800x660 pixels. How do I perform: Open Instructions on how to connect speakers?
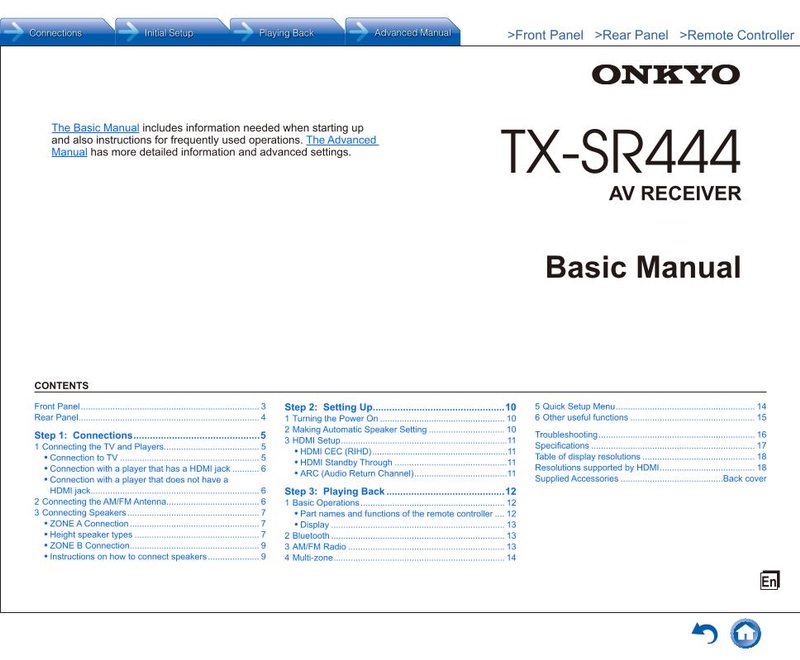(x=155, y=556)
